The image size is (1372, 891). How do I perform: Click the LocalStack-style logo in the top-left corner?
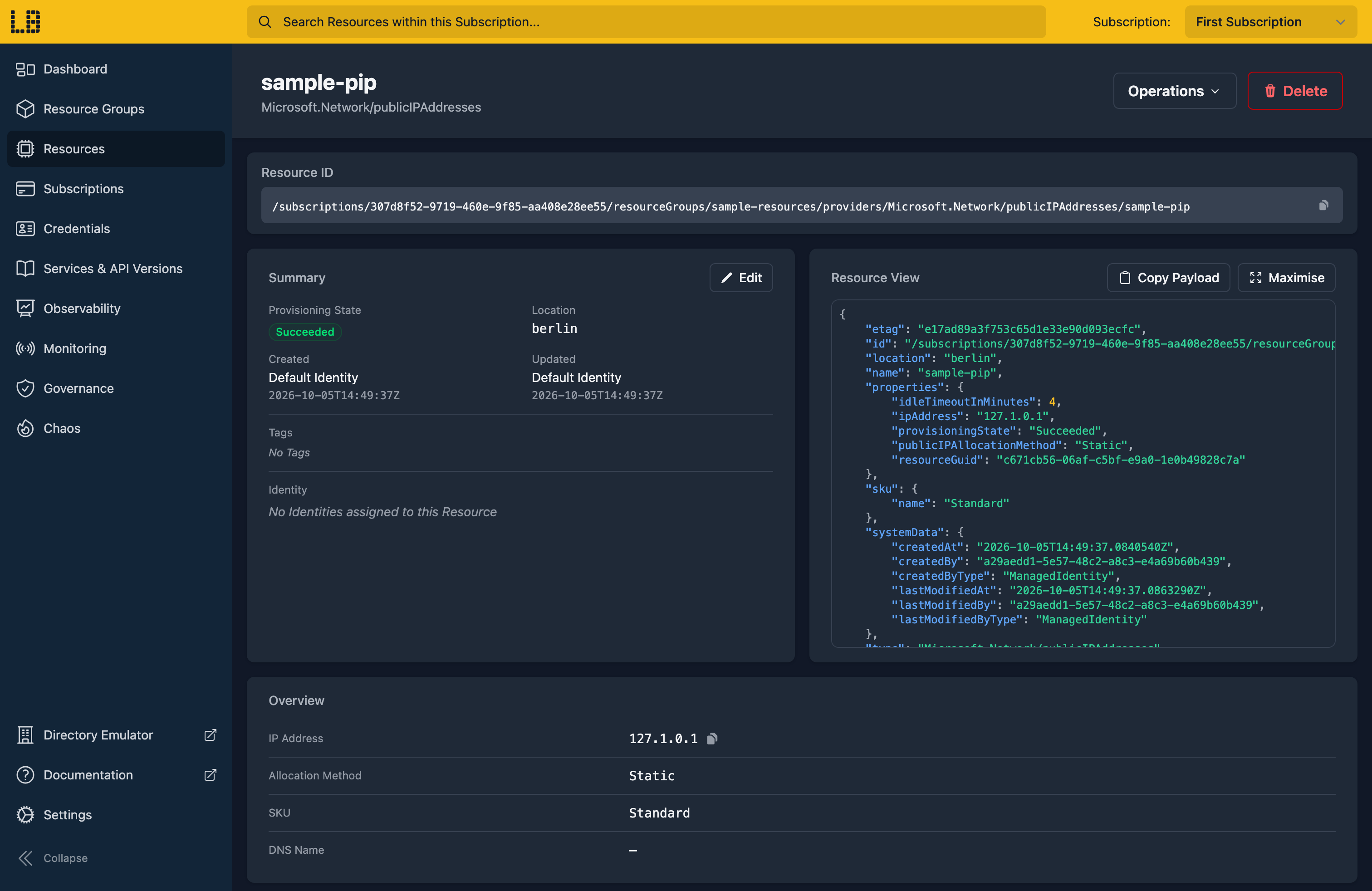coord(25,22)
